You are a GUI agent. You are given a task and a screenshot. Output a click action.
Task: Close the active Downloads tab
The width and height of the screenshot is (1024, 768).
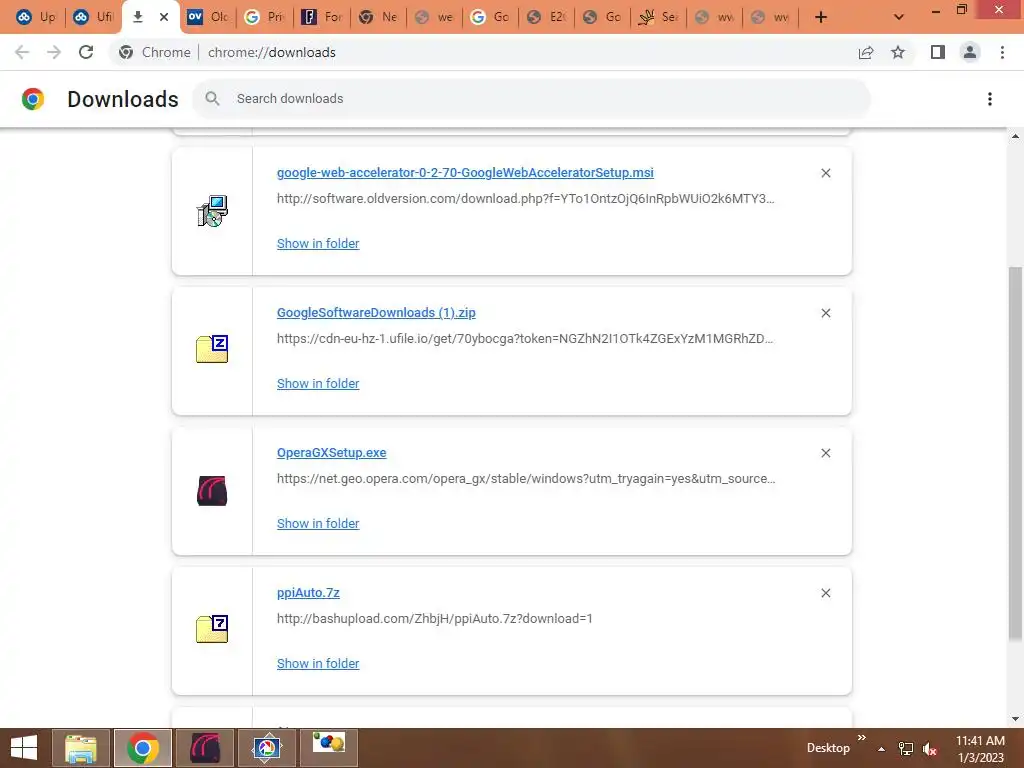[164, 17]
